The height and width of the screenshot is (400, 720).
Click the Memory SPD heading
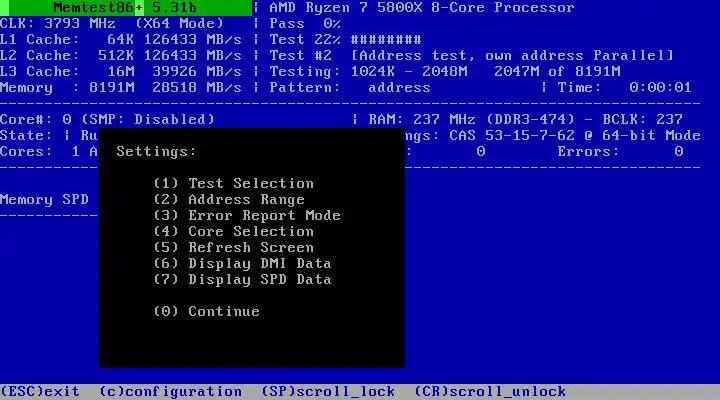[x=44, y=199]
